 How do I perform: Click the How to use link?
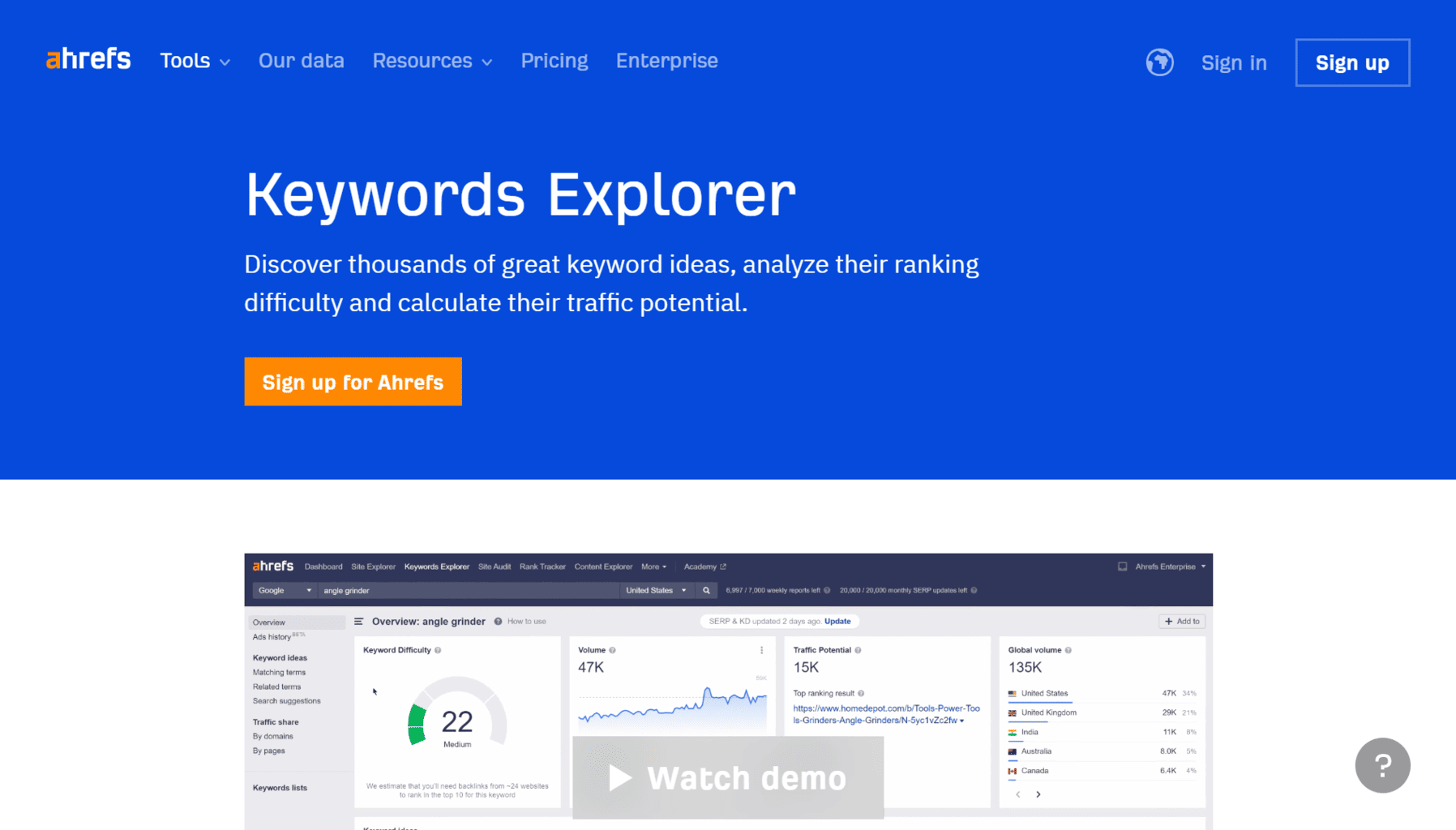click(527, 622)
